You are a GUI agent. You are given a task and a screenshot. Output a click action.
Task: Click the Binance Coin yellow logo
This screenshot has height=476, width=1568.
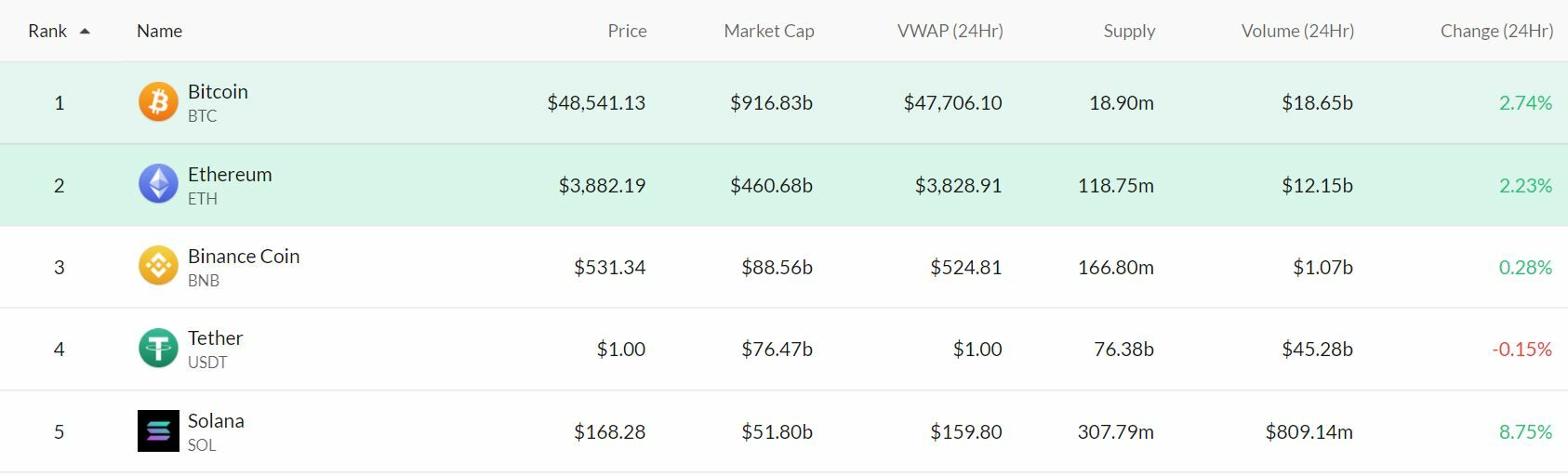(158, 267)
